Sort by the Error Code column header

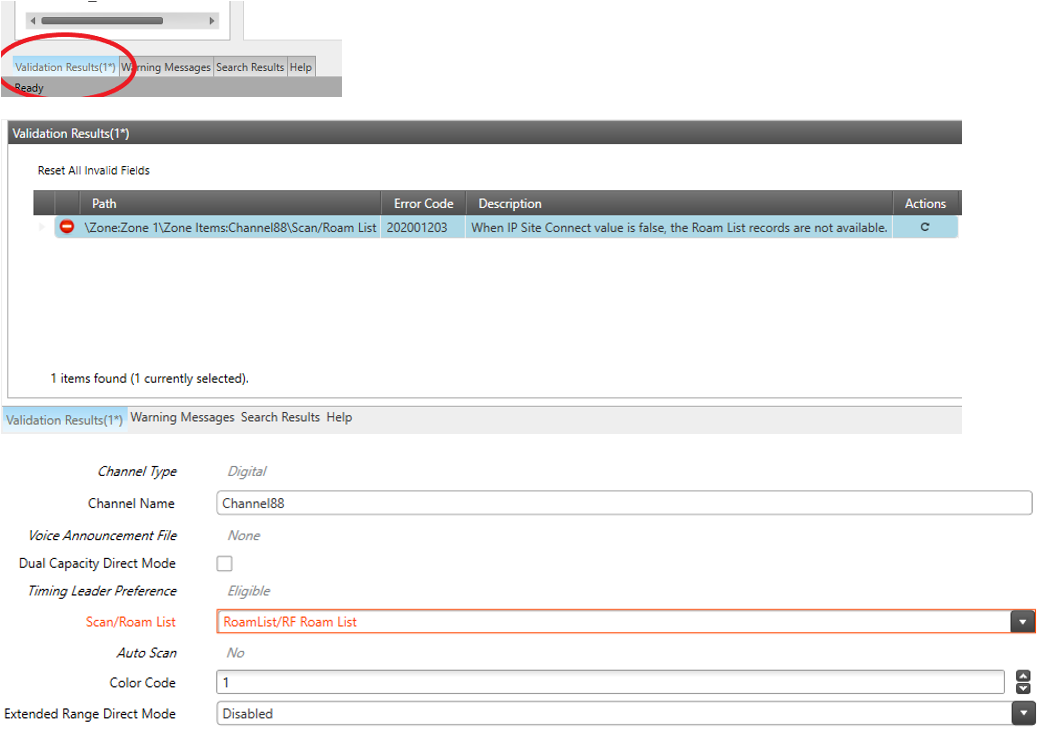pyautogui.click(x=423, y=204)
